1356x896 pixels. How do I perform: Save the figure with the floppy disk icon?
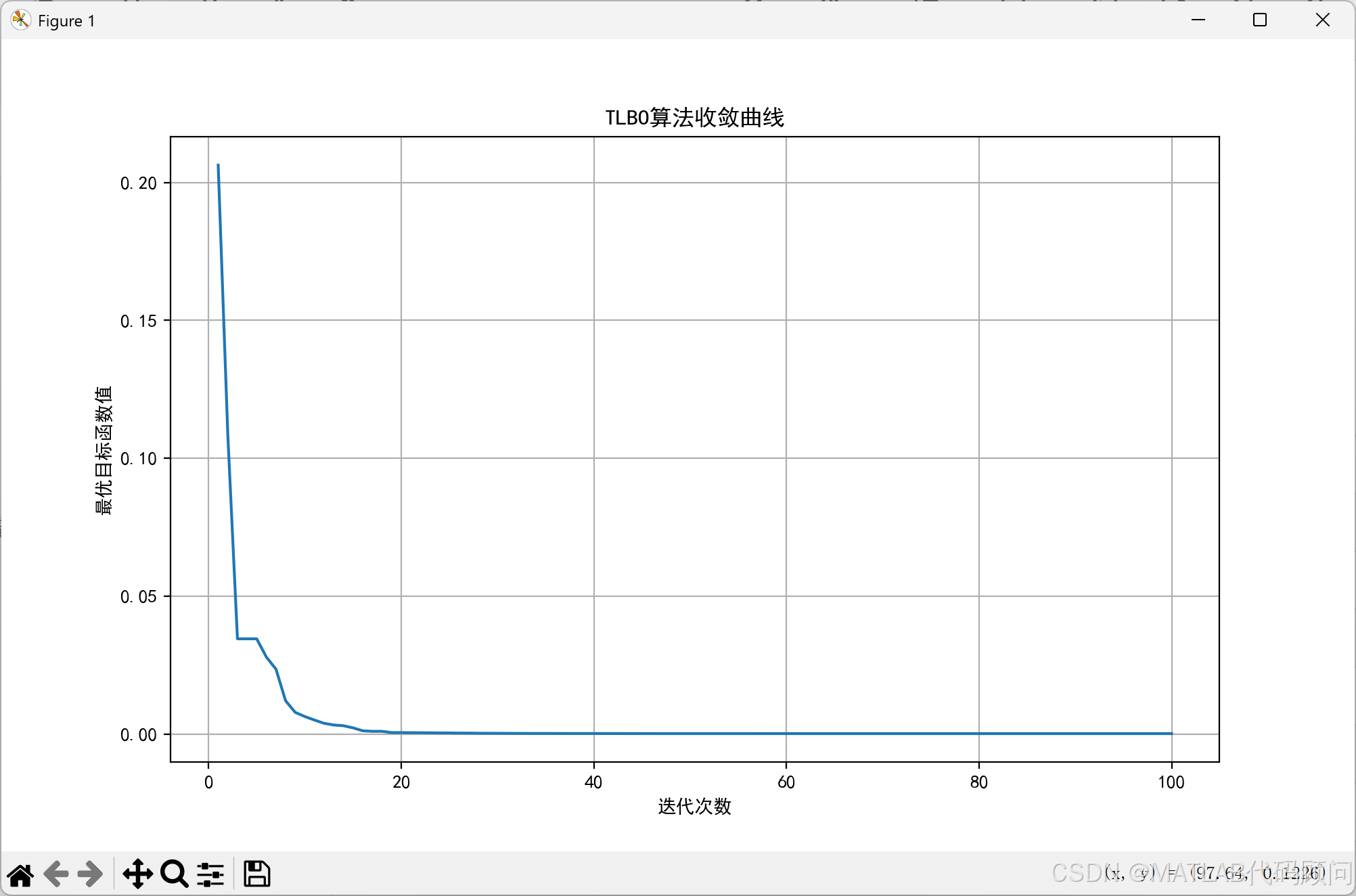coord(257,874)
